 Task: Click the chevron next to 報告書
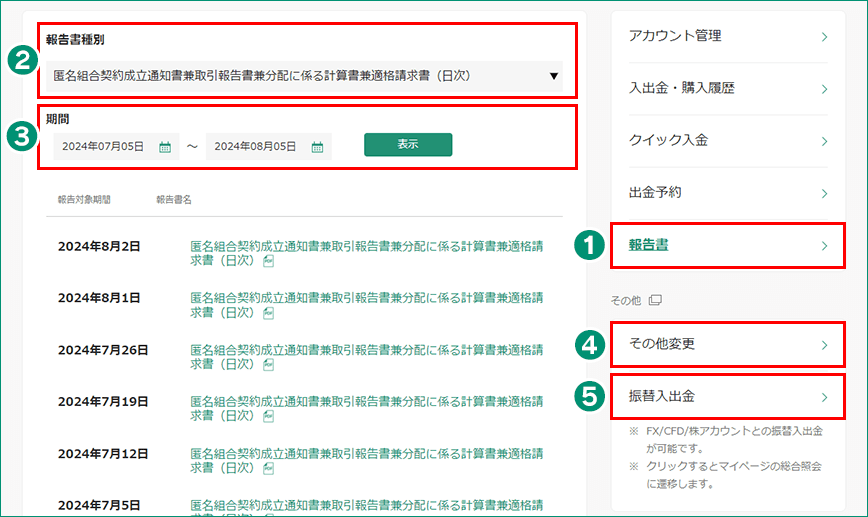click(824, 246)
